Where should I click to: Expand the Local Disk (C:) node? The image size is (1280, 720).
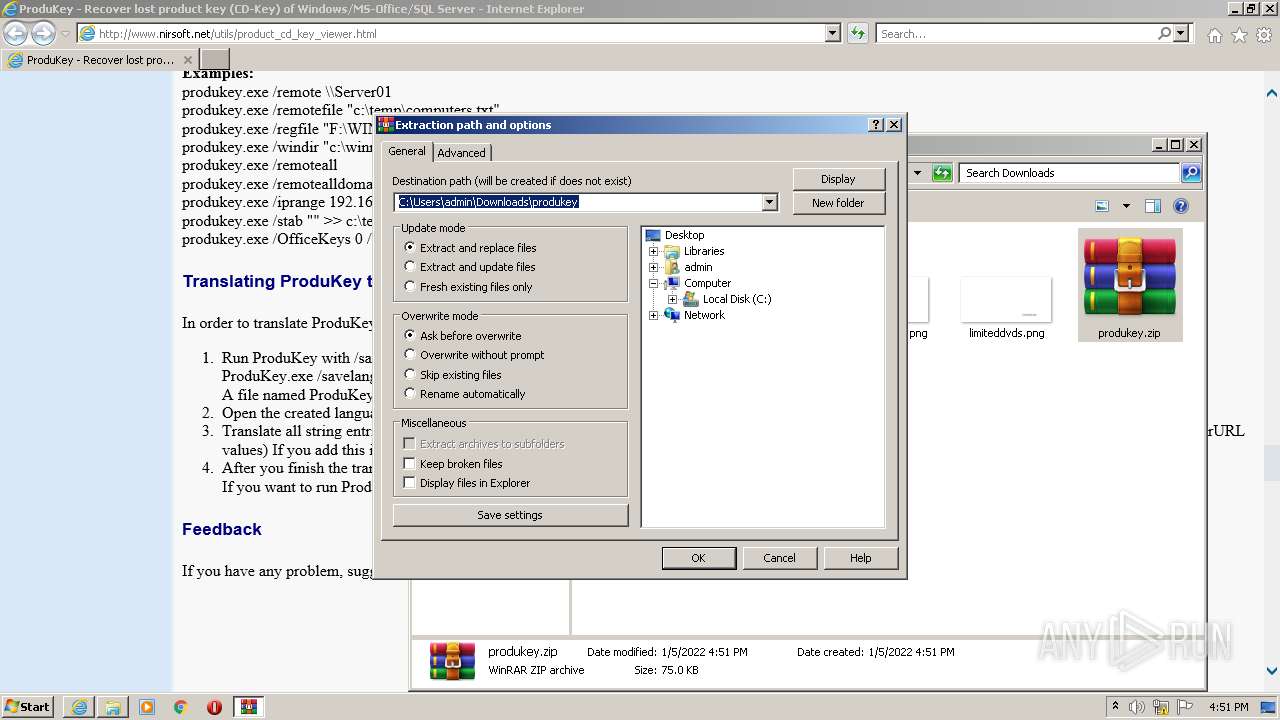(673, 299)
